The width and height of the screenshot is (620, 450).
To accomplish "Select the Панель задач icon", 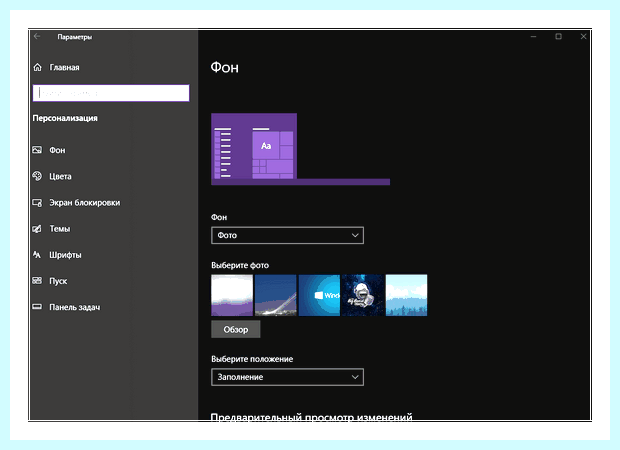I will [37, 307].
